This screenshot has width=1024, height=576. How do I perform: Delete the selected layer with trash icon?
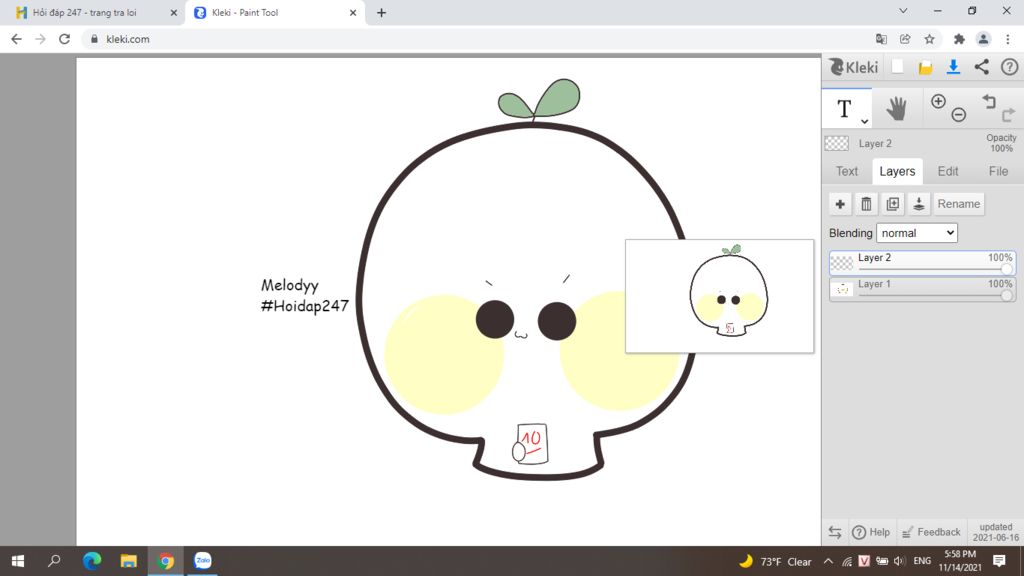pos(866,204)
